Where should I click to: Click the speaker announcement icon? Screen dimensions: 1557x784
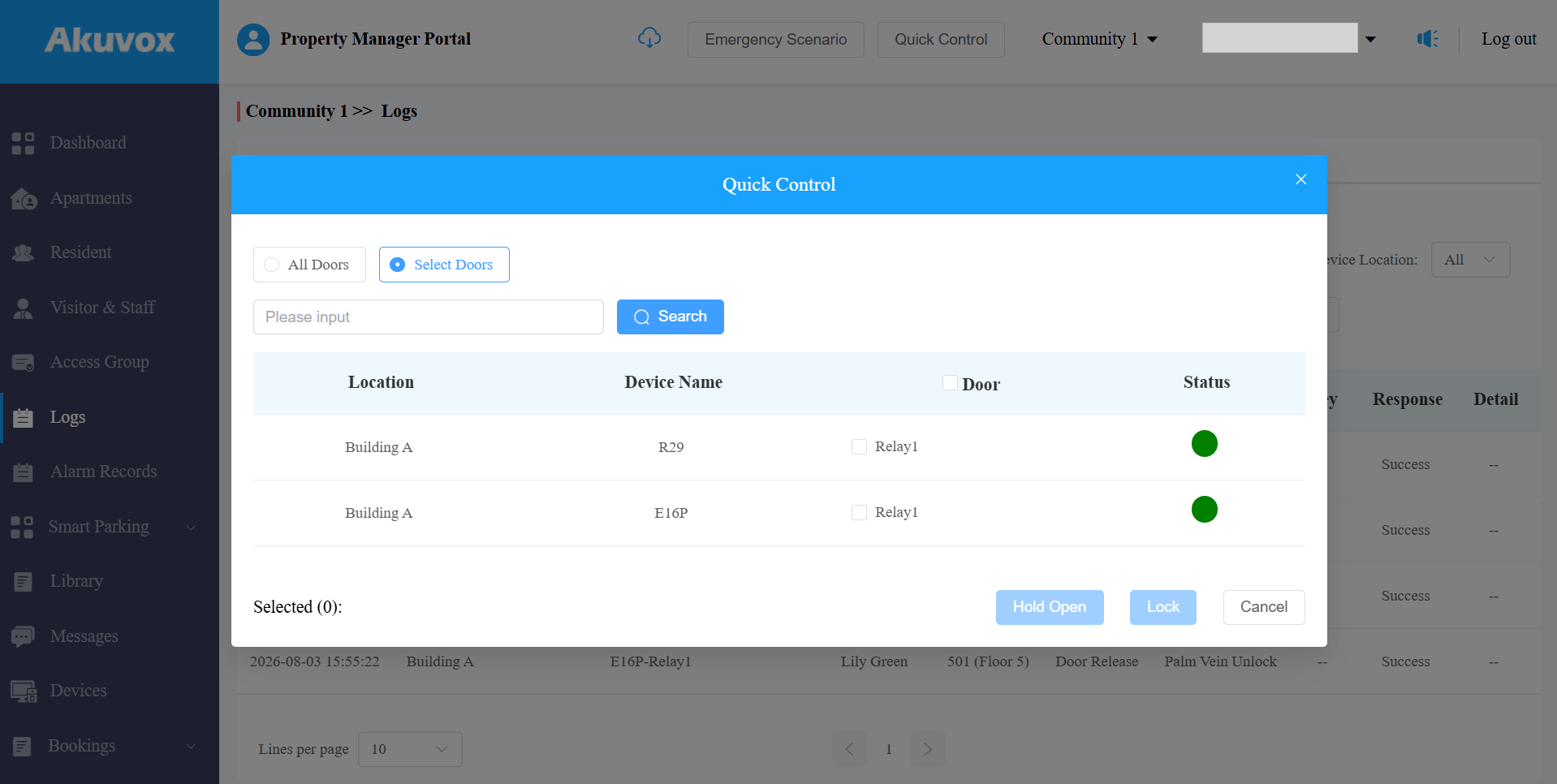(x=1428, y=38)
